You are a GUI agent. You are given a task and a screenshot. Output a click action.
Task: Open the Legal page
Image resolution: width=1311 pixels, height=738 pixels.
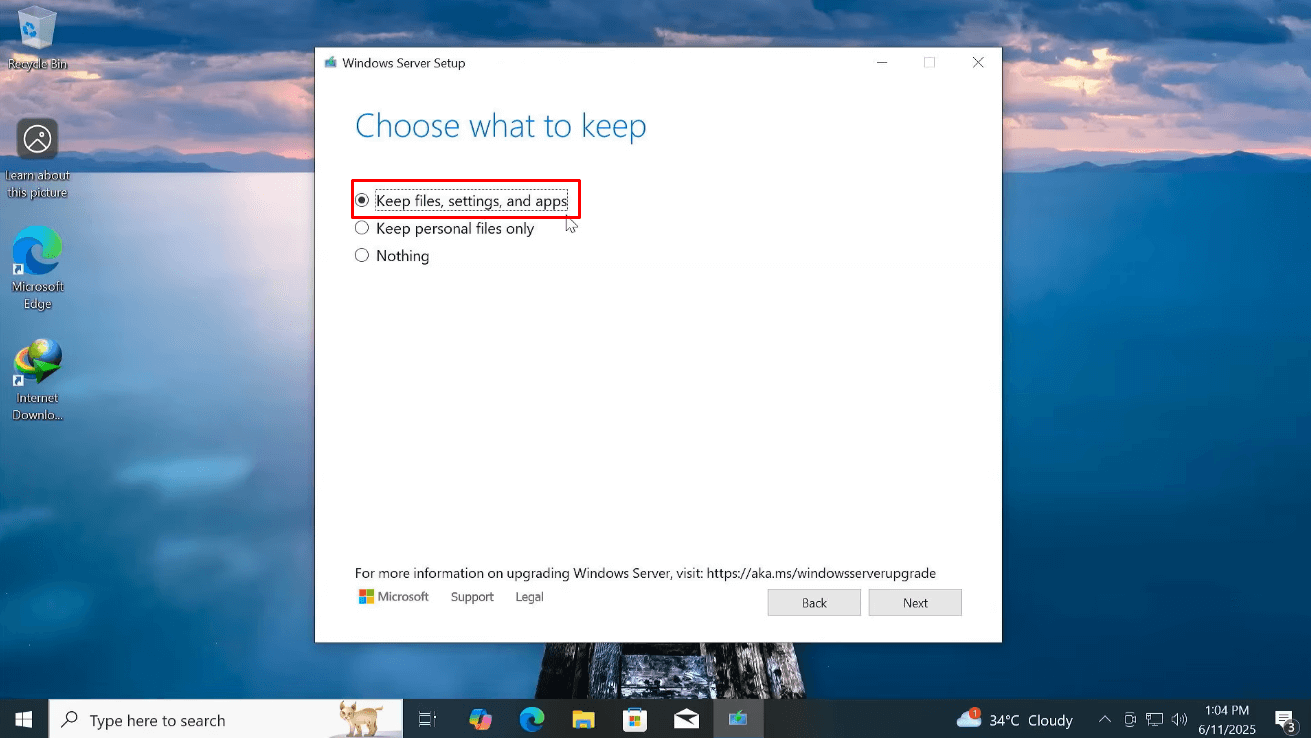pos(529,597)
